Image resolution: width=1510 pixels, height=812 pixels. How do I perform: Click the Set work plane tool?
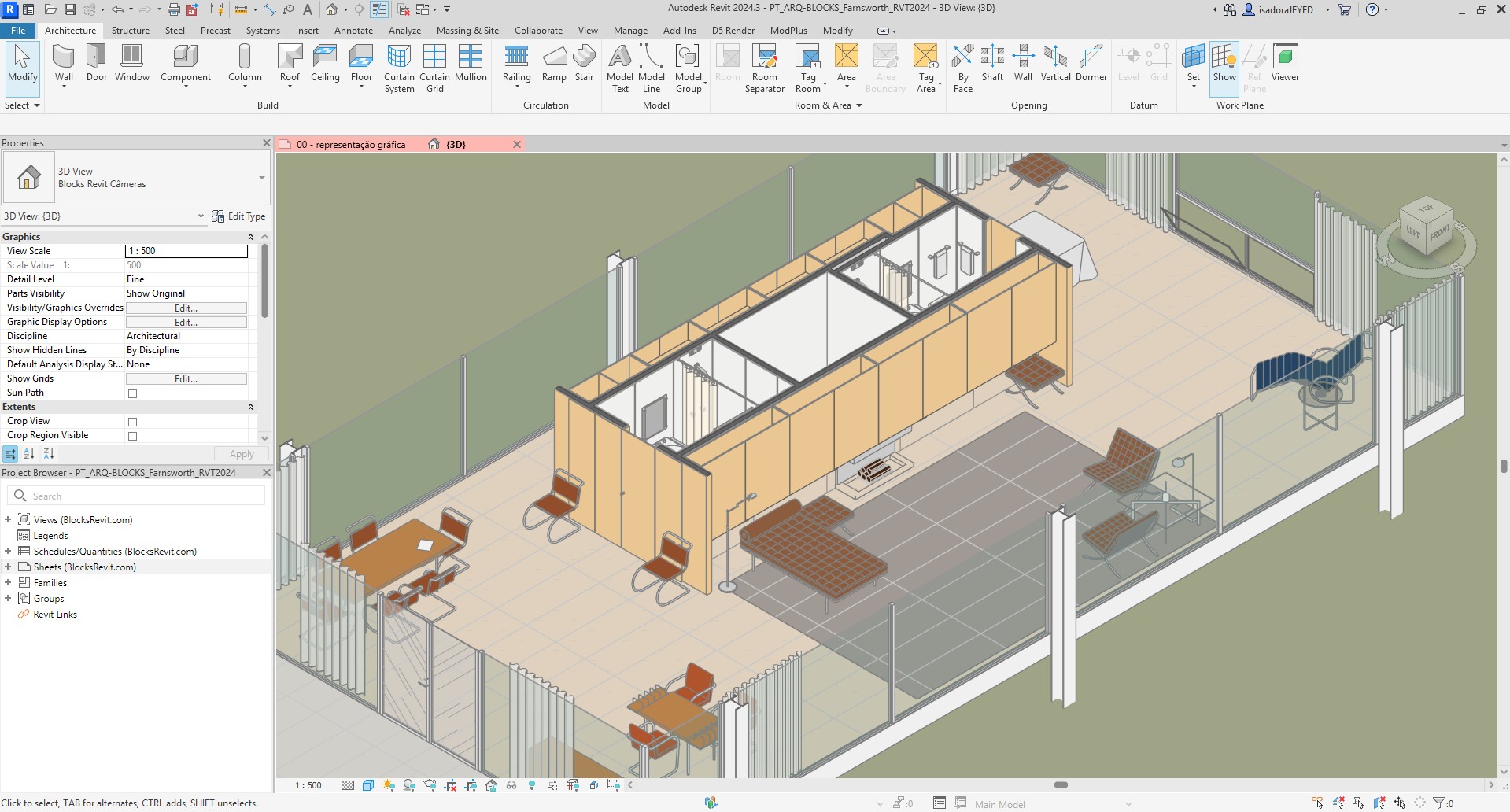[1193, 65]
